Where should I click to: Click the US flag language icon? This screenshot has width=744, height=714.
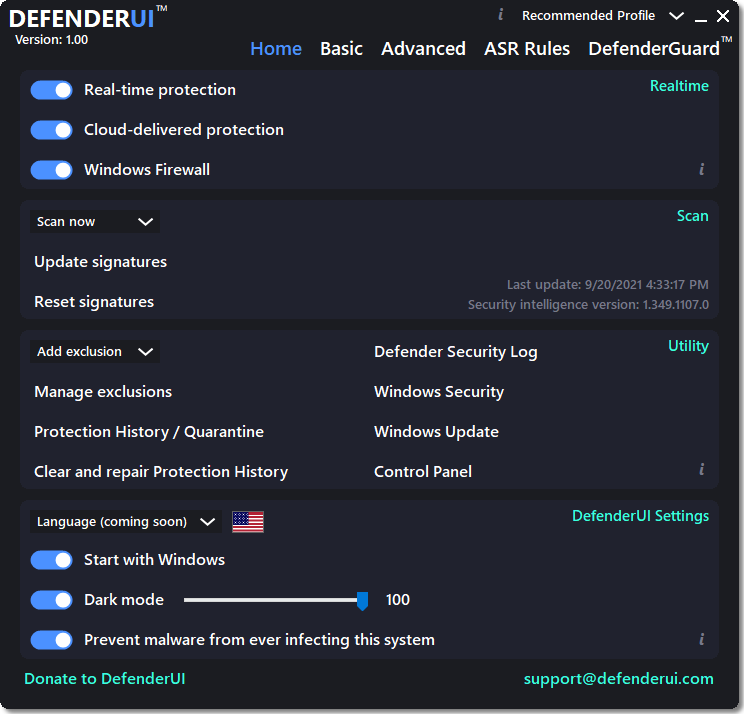click(x=248, y=521)
